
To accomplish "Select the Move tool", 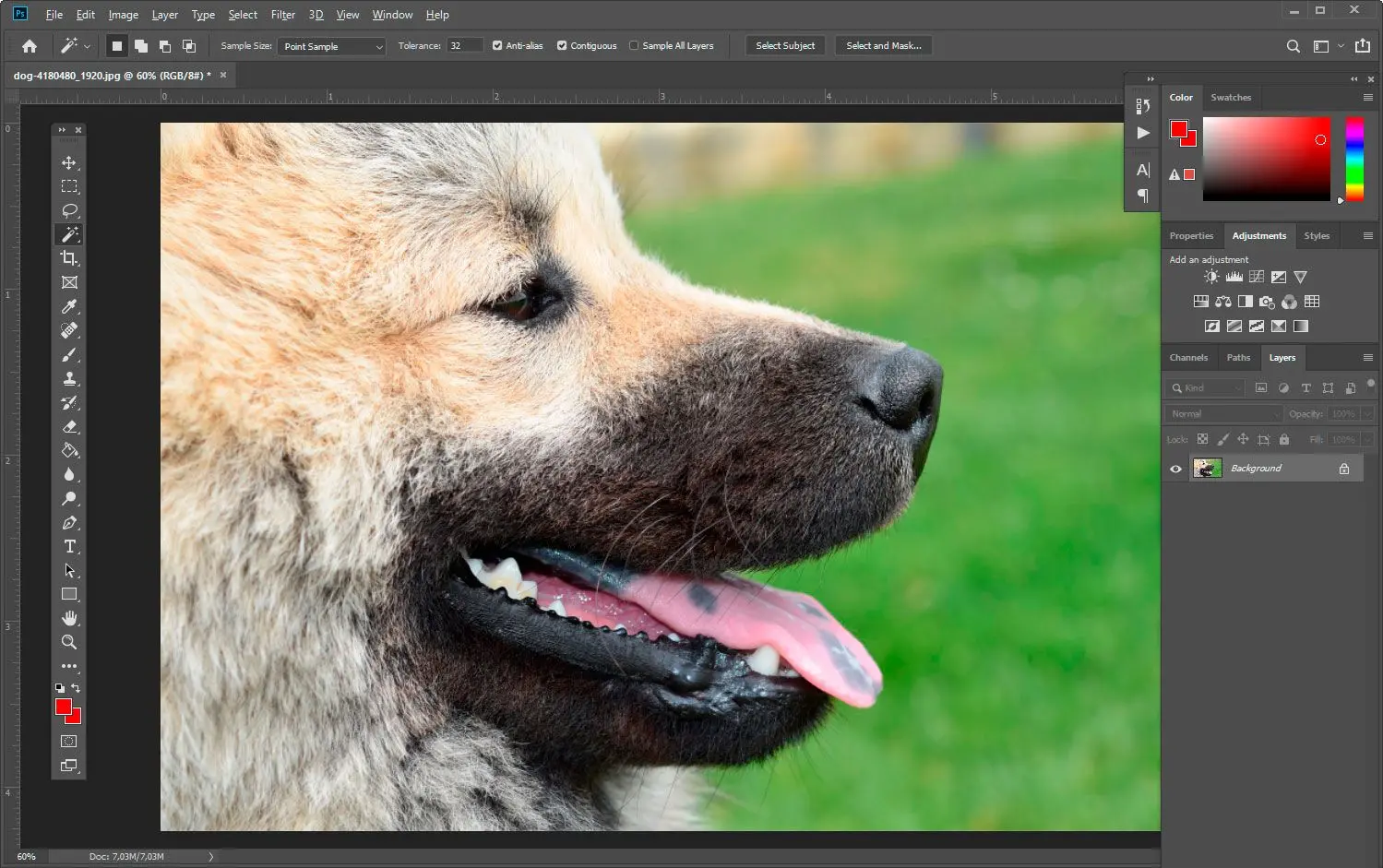I will 69,163.
